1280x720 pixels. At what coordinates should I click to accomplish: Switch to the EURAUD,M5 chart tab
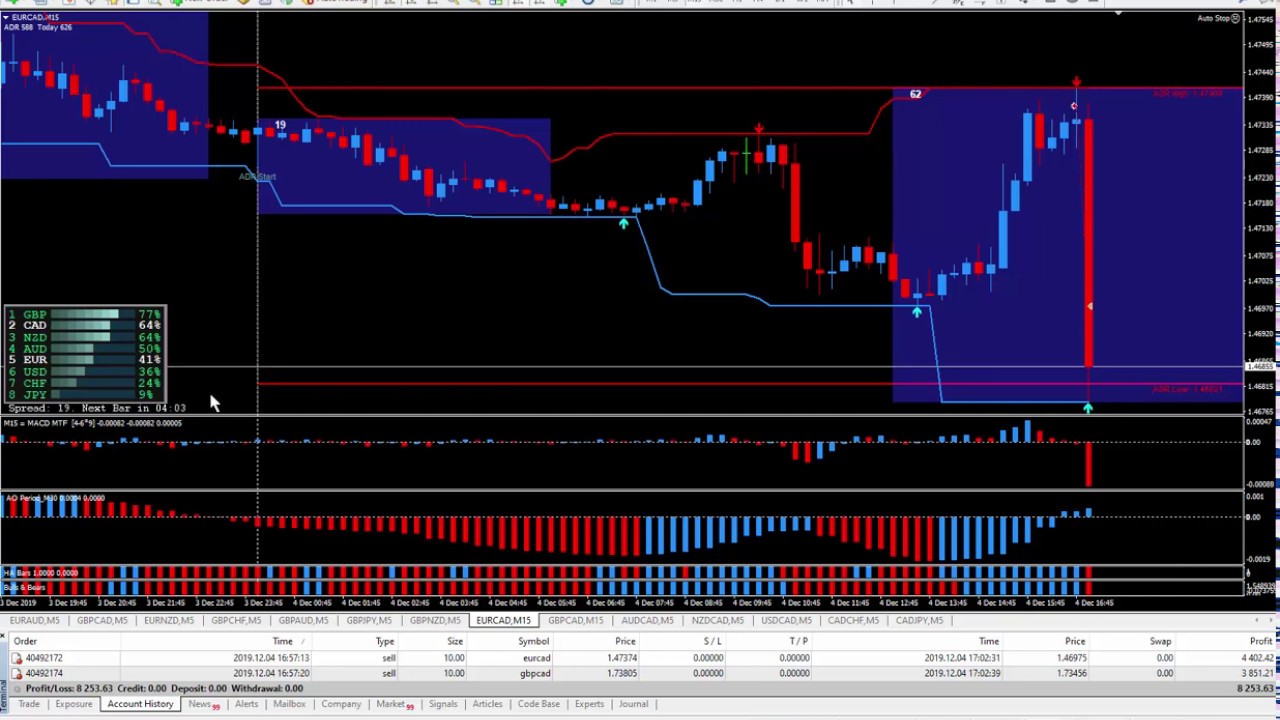point(35,620)
